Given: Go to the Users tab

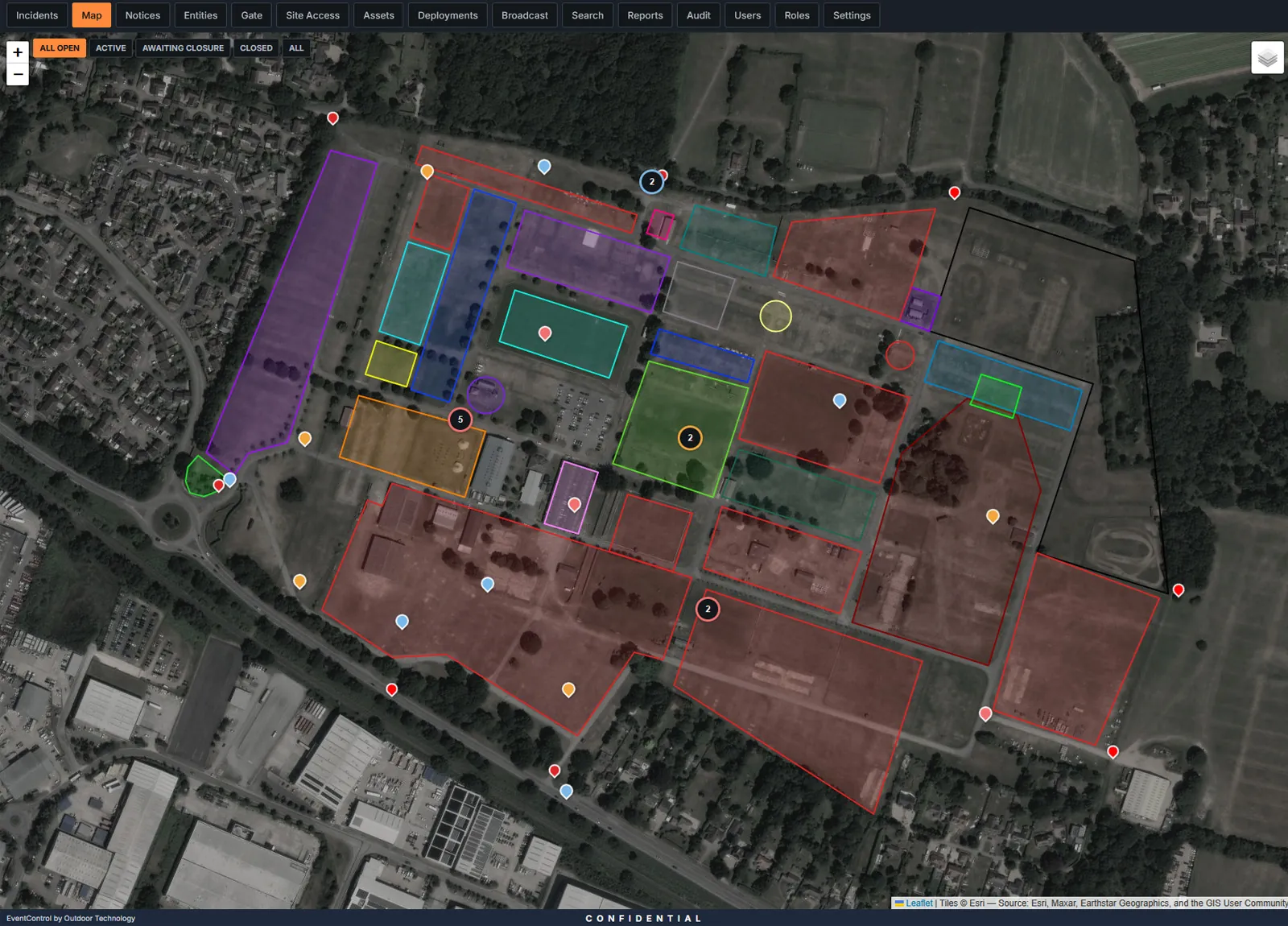Looking at the screenshot, I should pyautogui.click(x=748, y=15).
